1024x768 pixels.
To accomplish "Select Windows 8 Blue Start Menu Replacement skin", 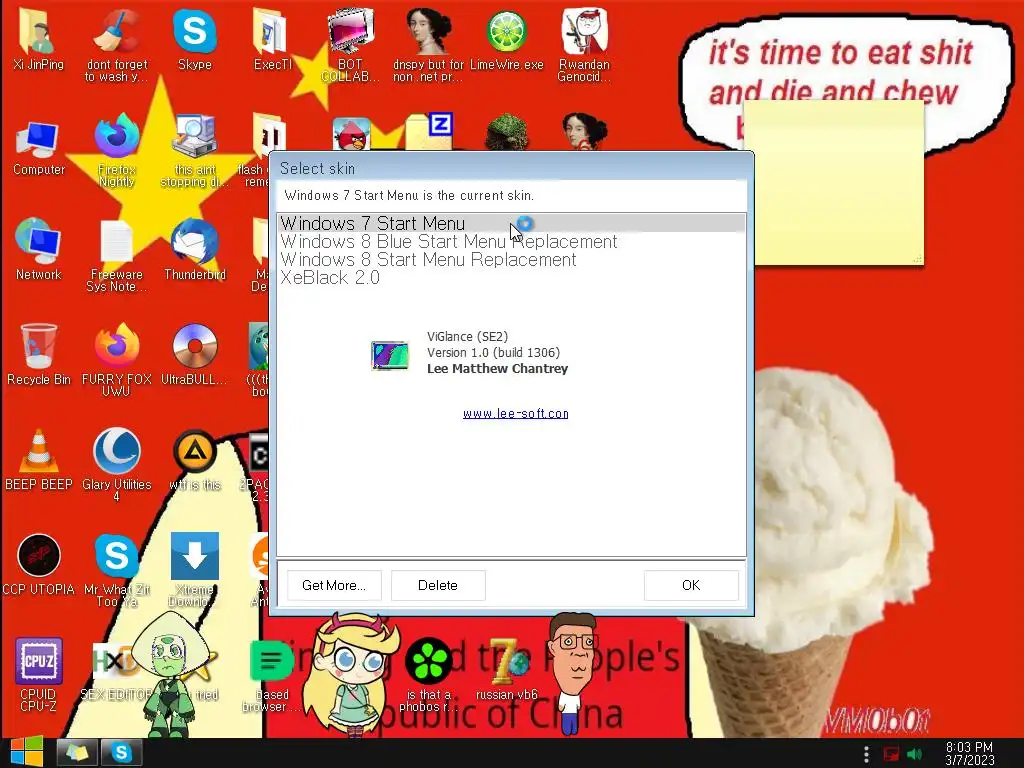I will pyautogui.click(x=511, y=242).
